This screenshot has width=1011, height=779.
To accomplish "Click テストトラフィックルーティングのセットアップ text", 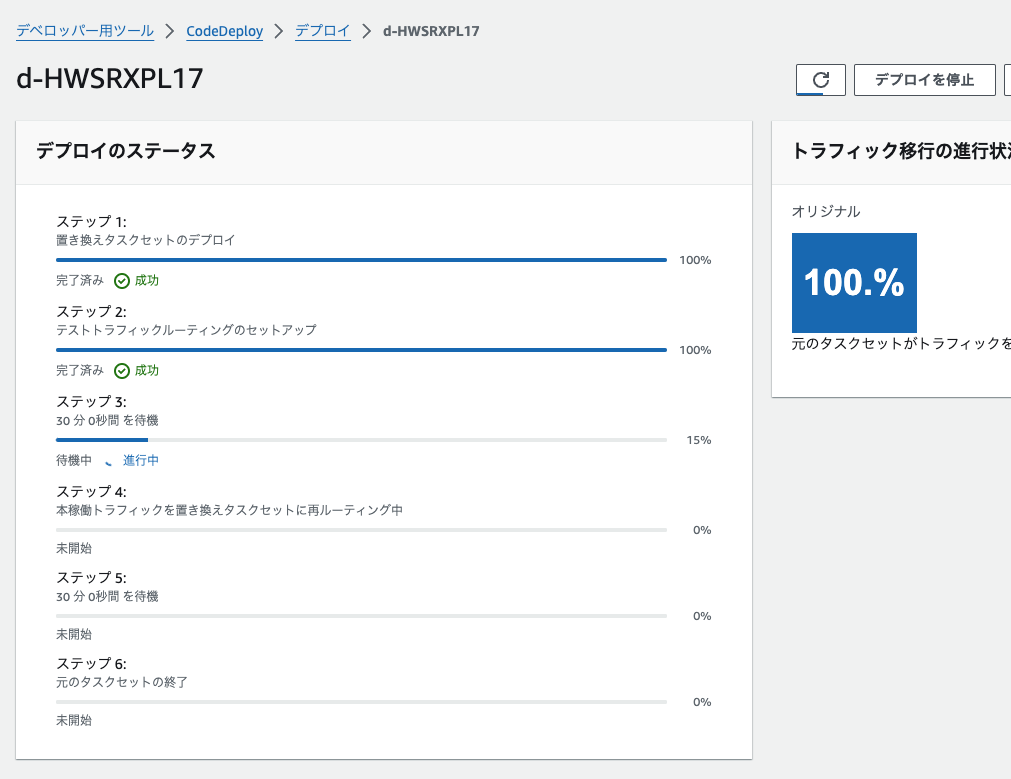I will tap(186, 330).
